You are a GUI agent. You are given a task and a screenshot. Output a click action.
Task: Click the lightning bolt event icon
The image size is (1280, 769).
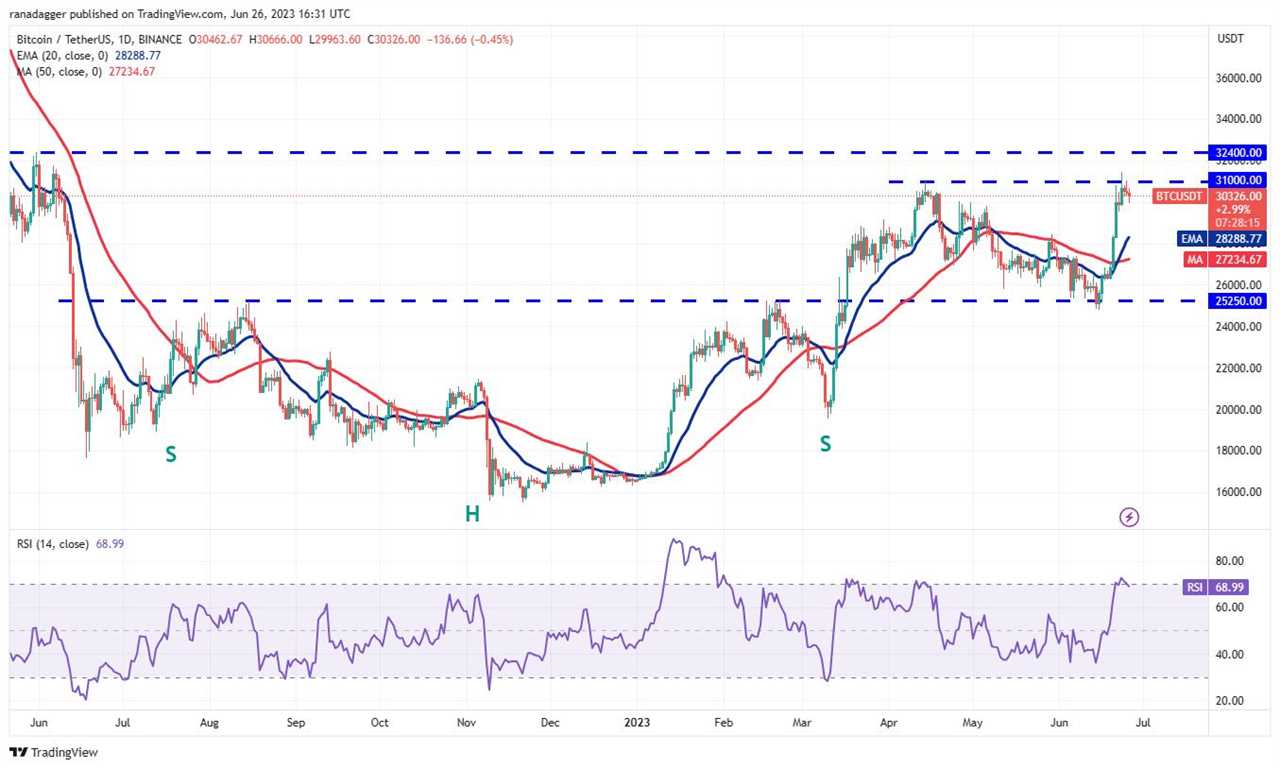coord(1129,517)
